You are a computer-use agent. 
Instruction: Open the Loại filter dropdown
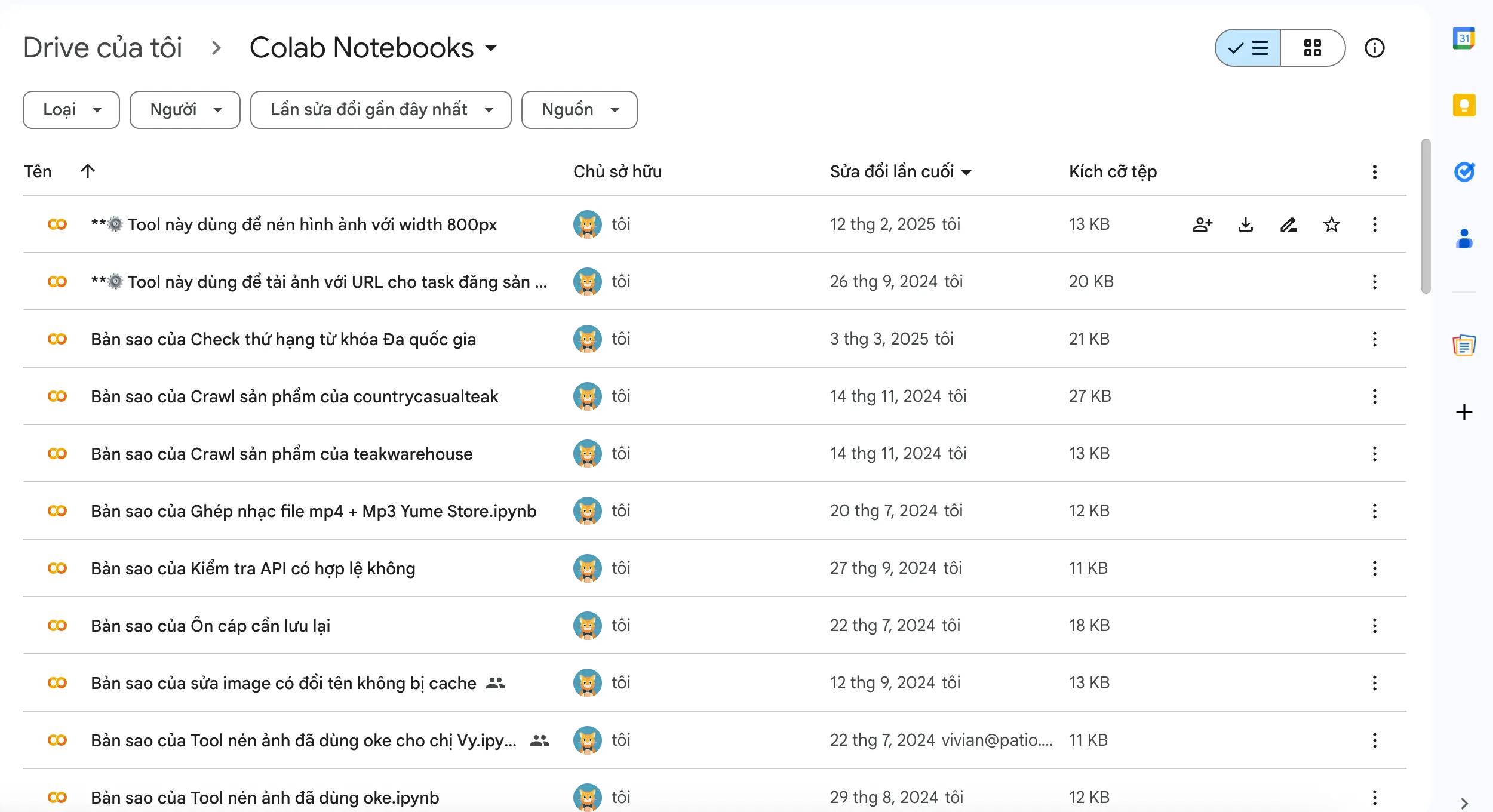[70, 109]
